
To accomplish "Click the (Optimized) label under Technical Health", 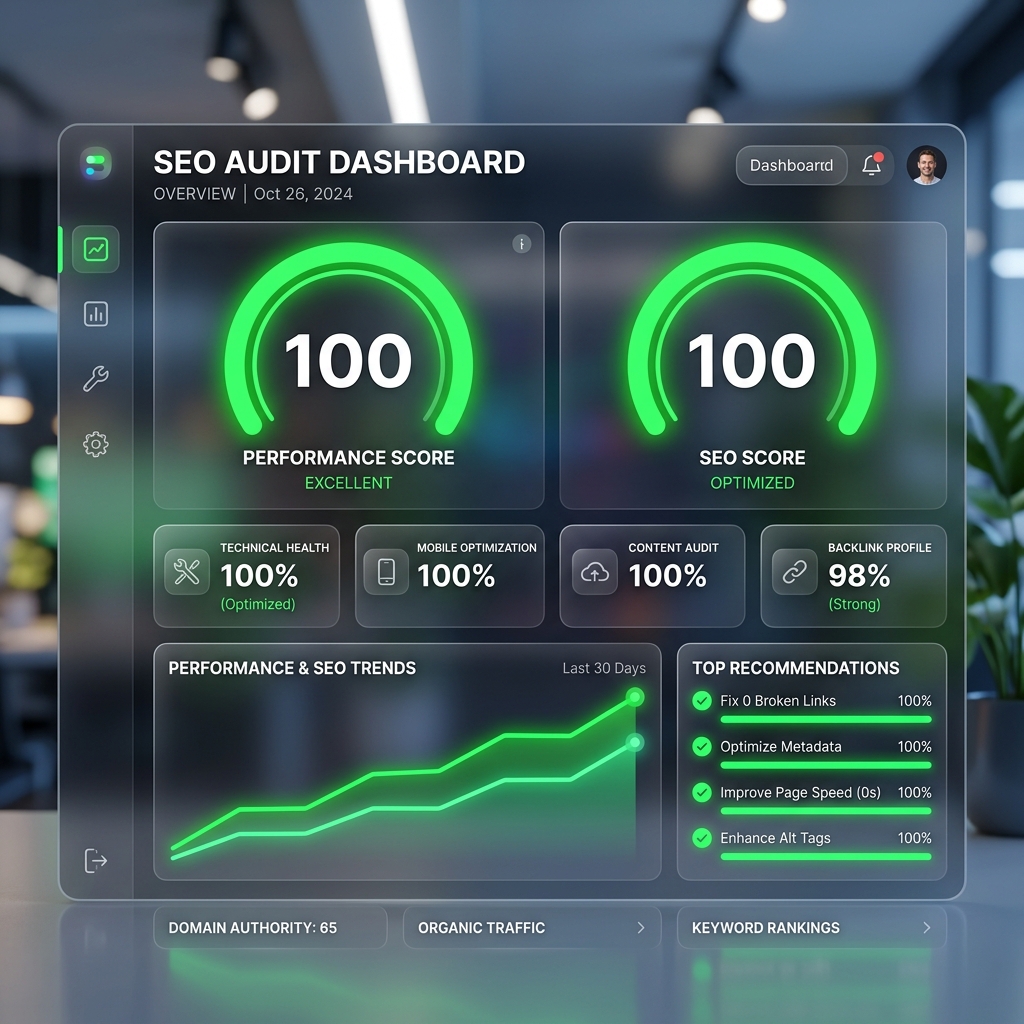I will coord(258,604).
